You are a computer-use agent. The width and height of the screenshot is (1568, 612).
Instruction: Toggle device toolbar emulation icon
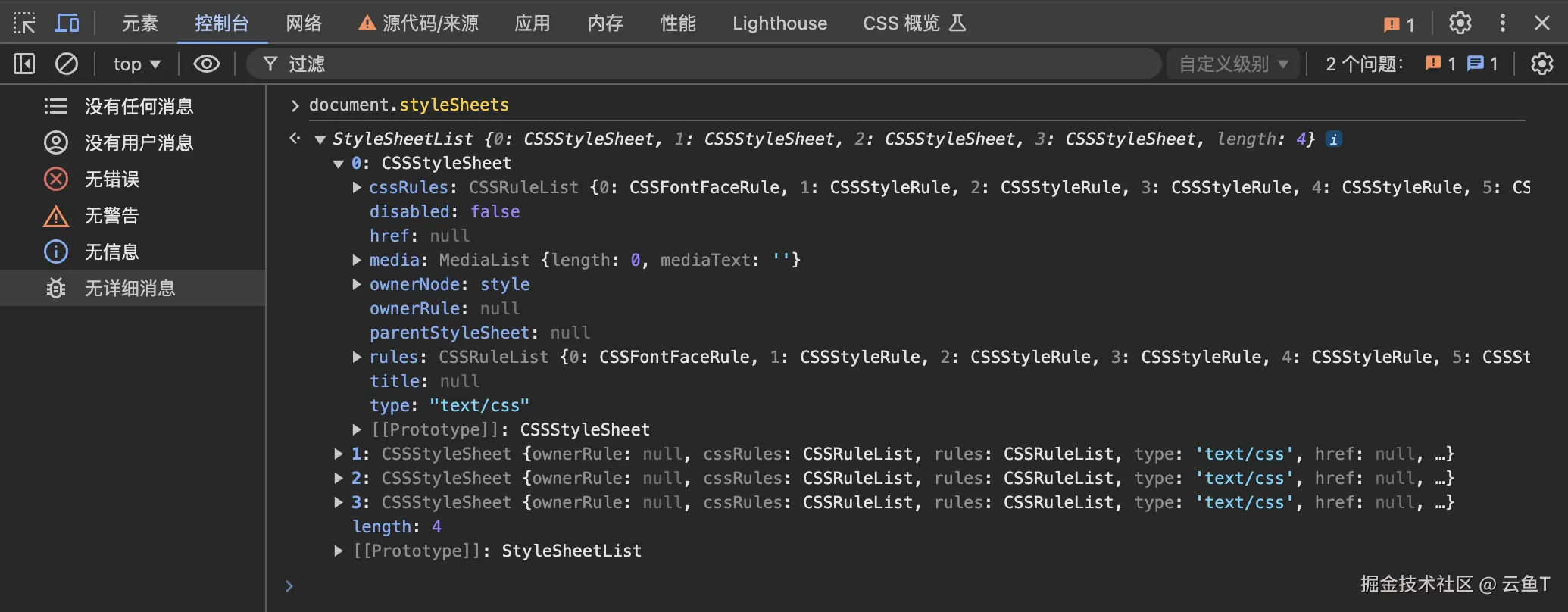(67, 23)
